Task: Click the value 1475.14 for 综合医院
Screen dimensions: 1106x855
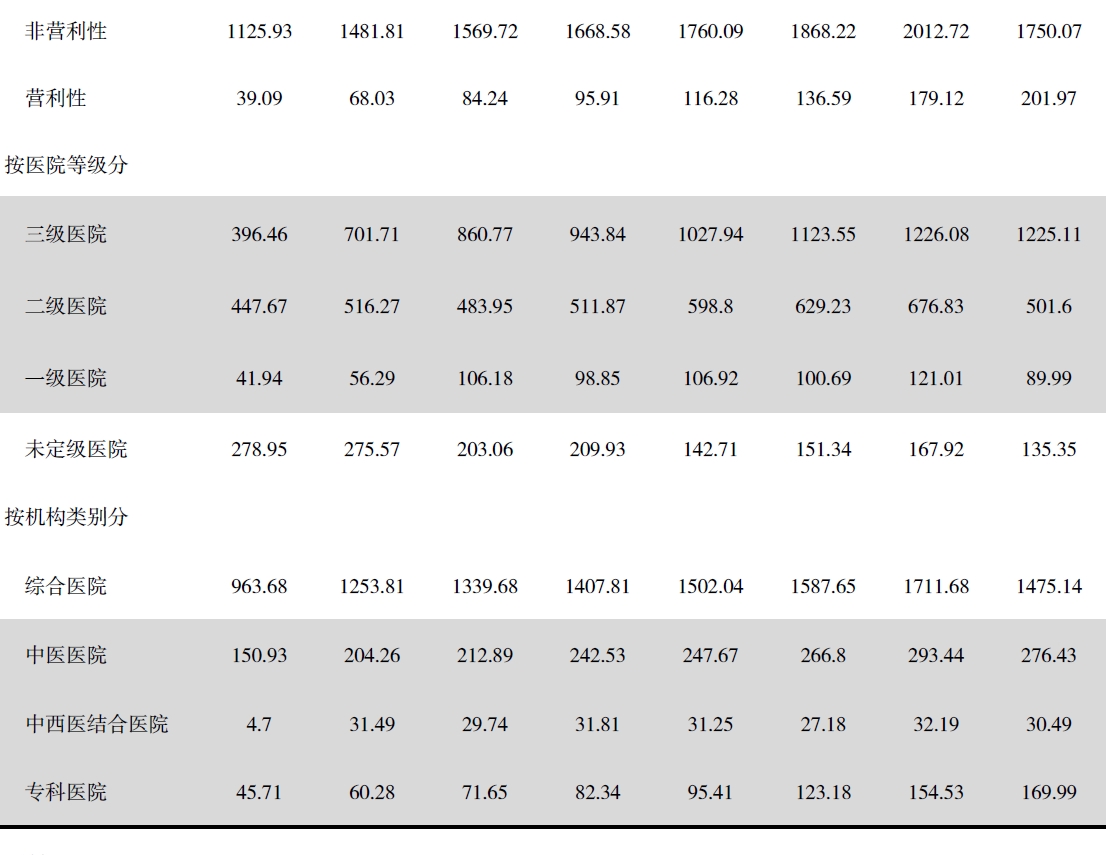Action: point(1049,586)
